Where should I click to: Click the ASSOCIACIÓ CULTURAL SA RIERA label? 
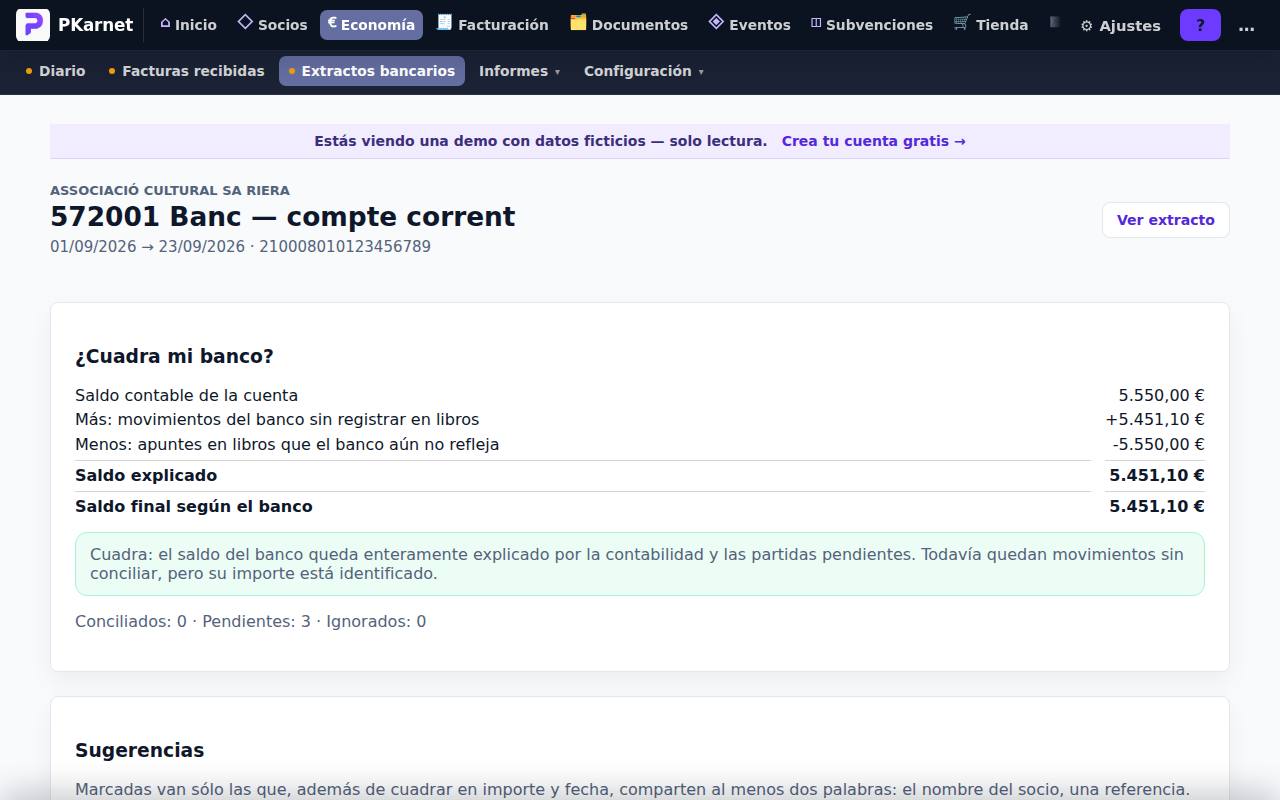click(170, 190)
